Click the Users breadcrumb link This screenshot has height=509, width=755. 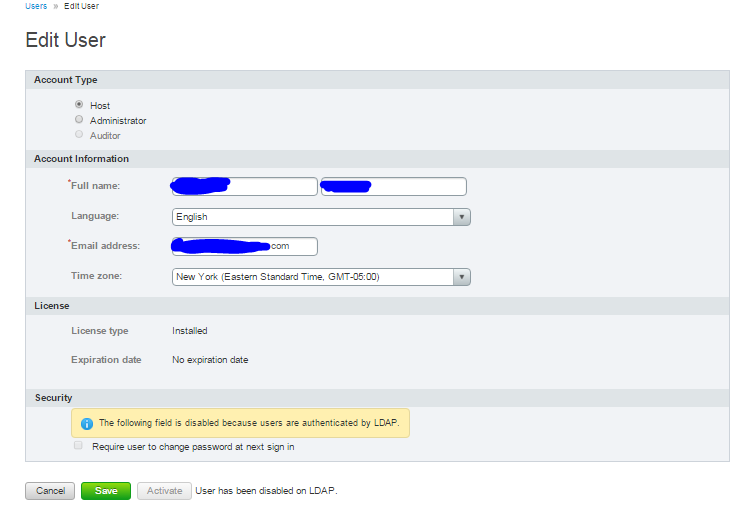click(36, 6)
